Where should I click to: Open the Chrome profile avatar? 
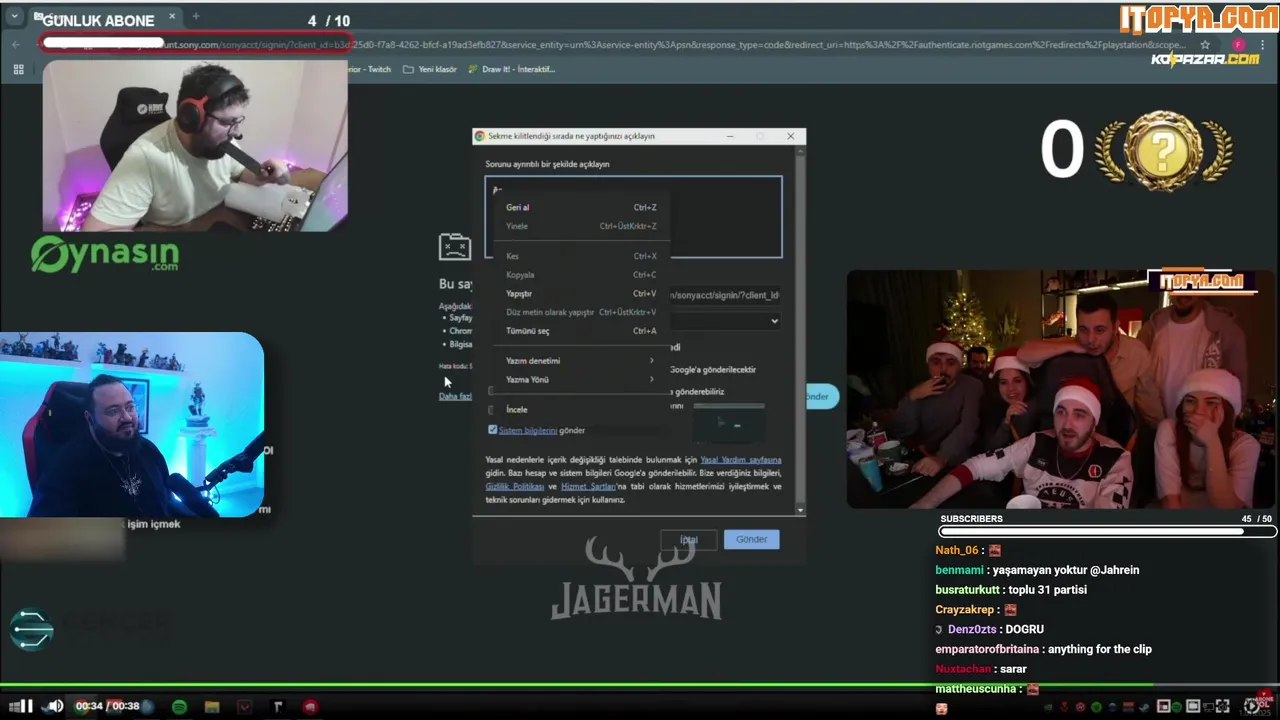tap(1238, 45)
